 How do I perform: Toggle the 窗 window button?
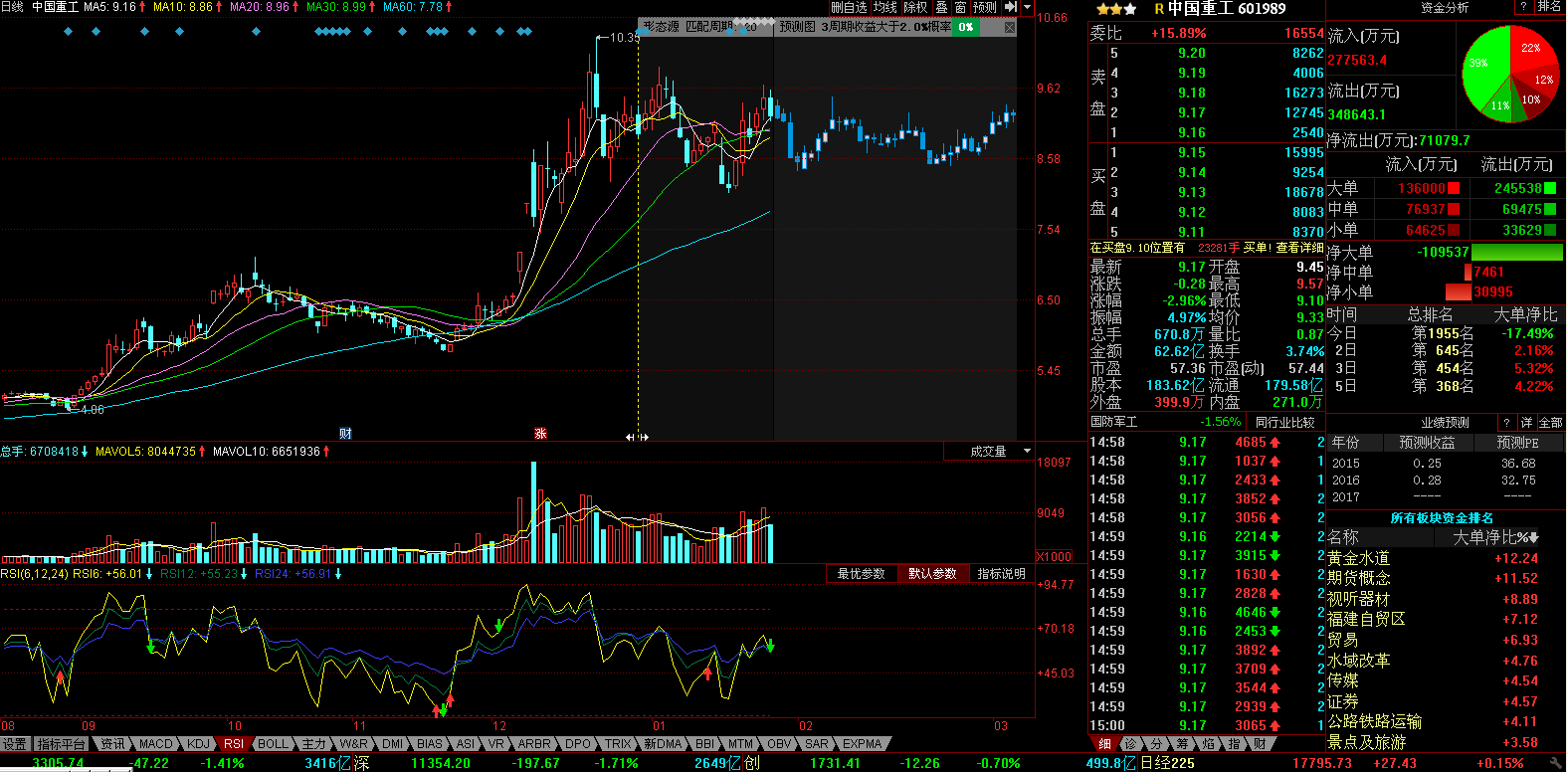[960, 7]
